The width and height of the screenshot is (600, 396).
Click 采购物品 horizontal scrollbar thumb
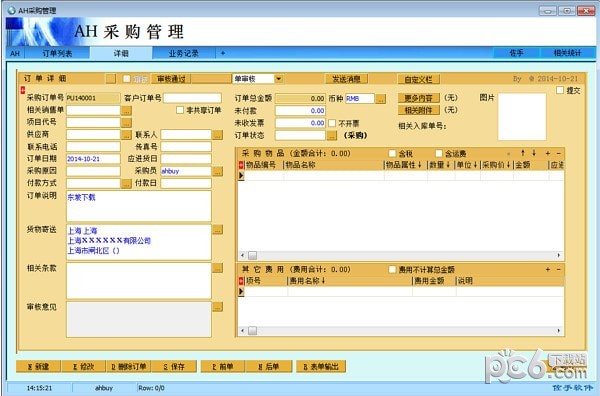coord(253,255)
